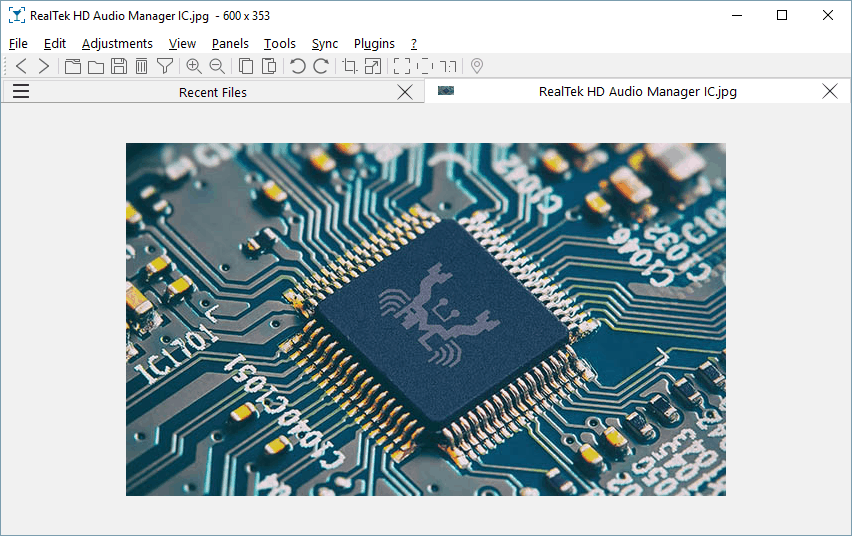Toggle full screen view icon

(402, 66)
